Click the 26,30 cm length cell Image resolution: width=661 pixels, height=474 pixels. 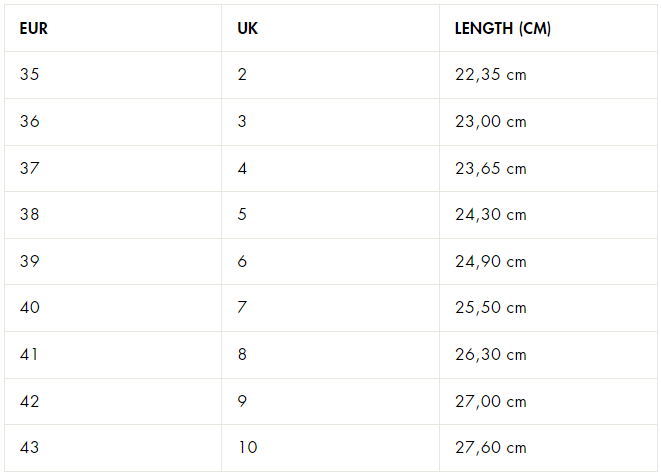click(490, 354)
